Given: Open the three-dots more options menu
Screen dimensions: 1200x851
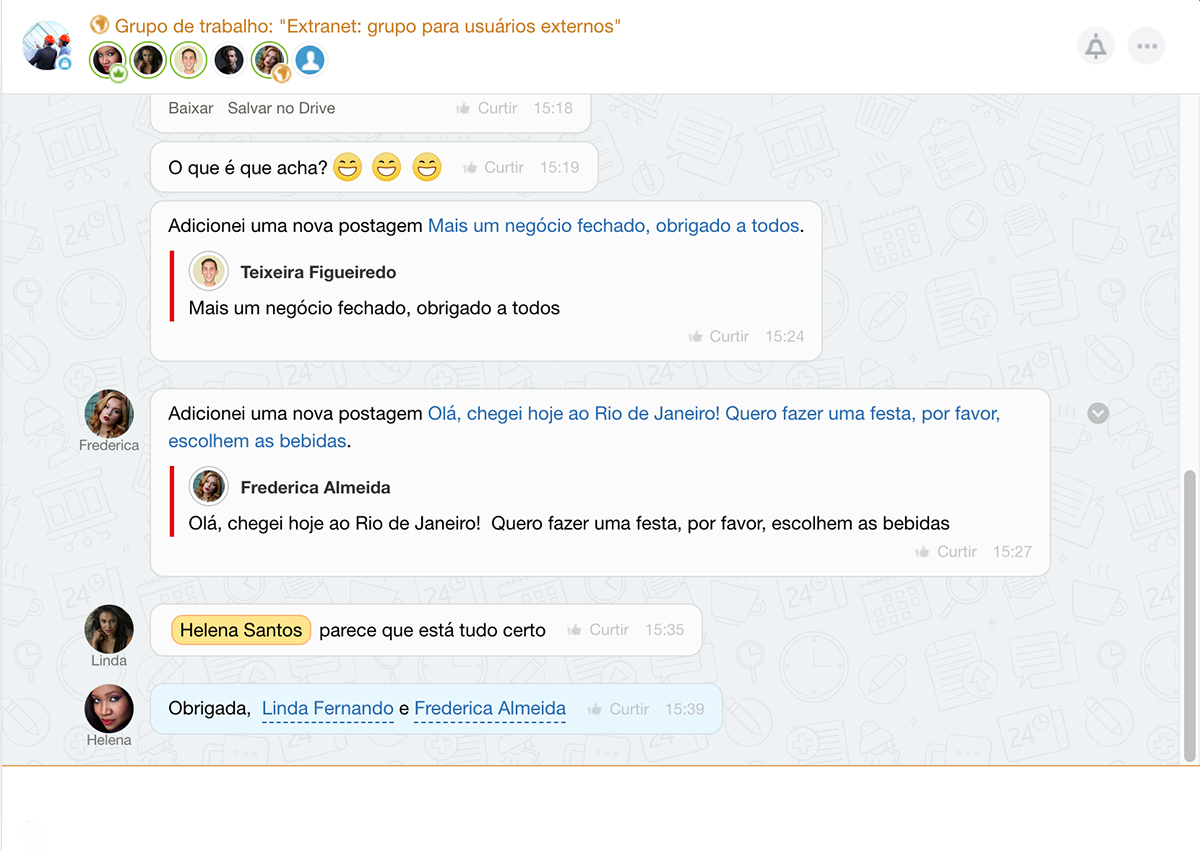Looking at the screenshot, I should click(1146, 46).
